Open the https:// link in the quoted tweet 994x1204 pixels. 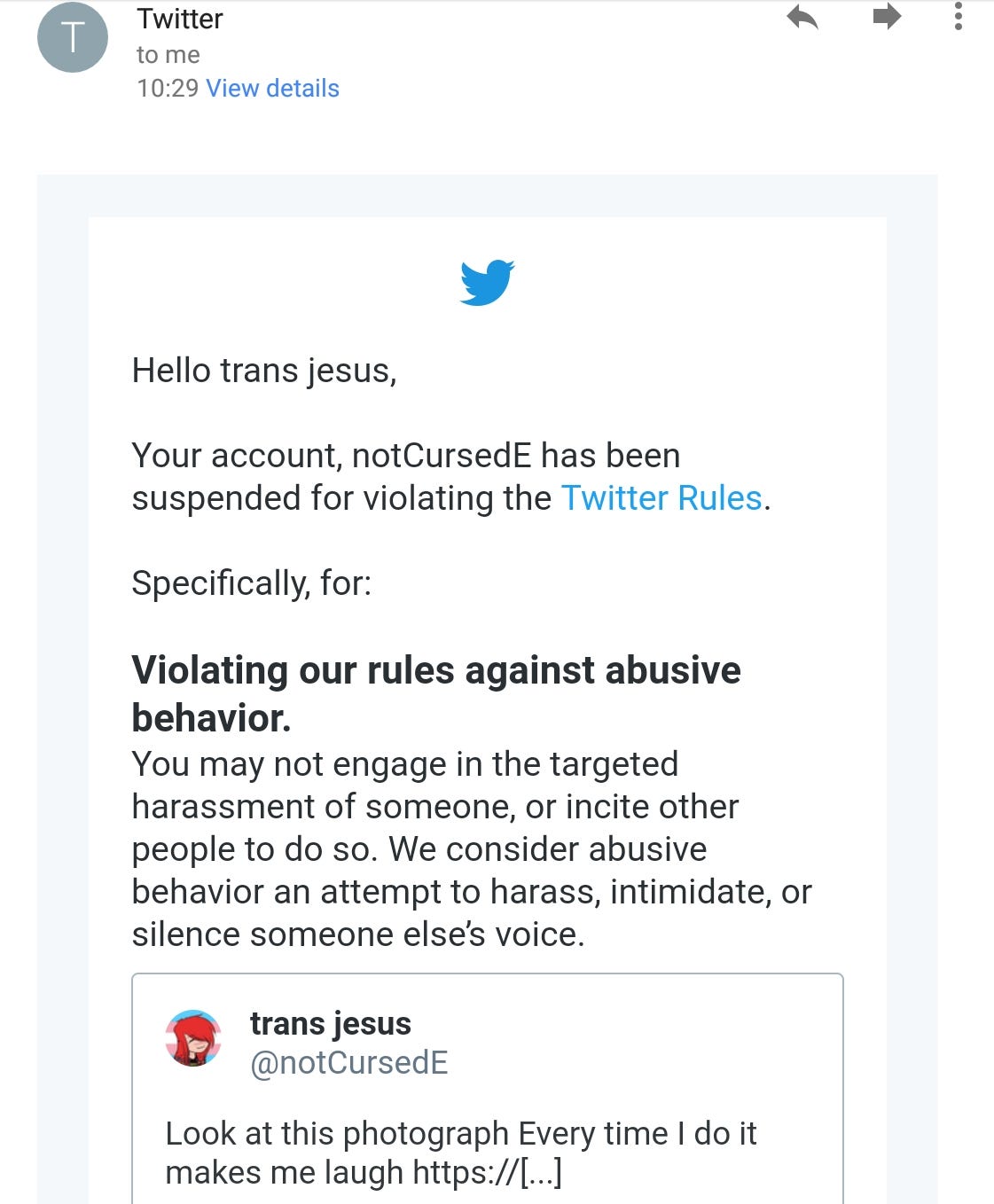point(489,1172)
